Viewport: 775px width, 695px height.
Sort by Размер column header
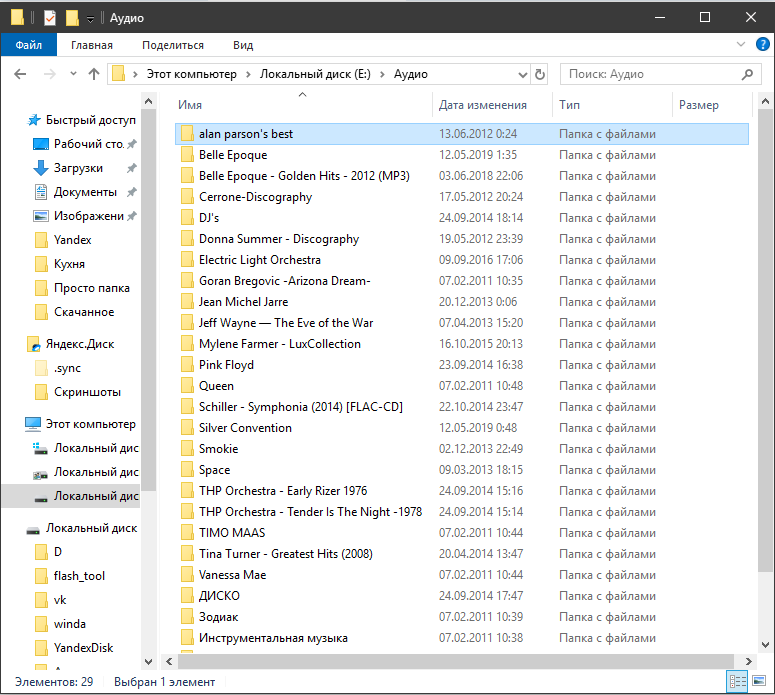[699, 105]
